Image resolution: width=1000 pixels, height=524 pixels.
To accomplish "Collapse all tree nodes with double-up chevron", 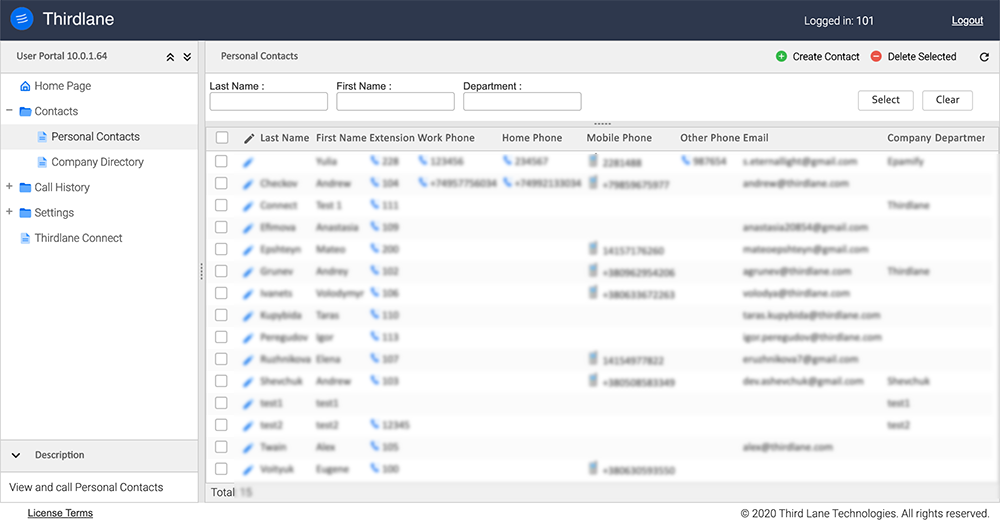I will [x=170, y=57].
